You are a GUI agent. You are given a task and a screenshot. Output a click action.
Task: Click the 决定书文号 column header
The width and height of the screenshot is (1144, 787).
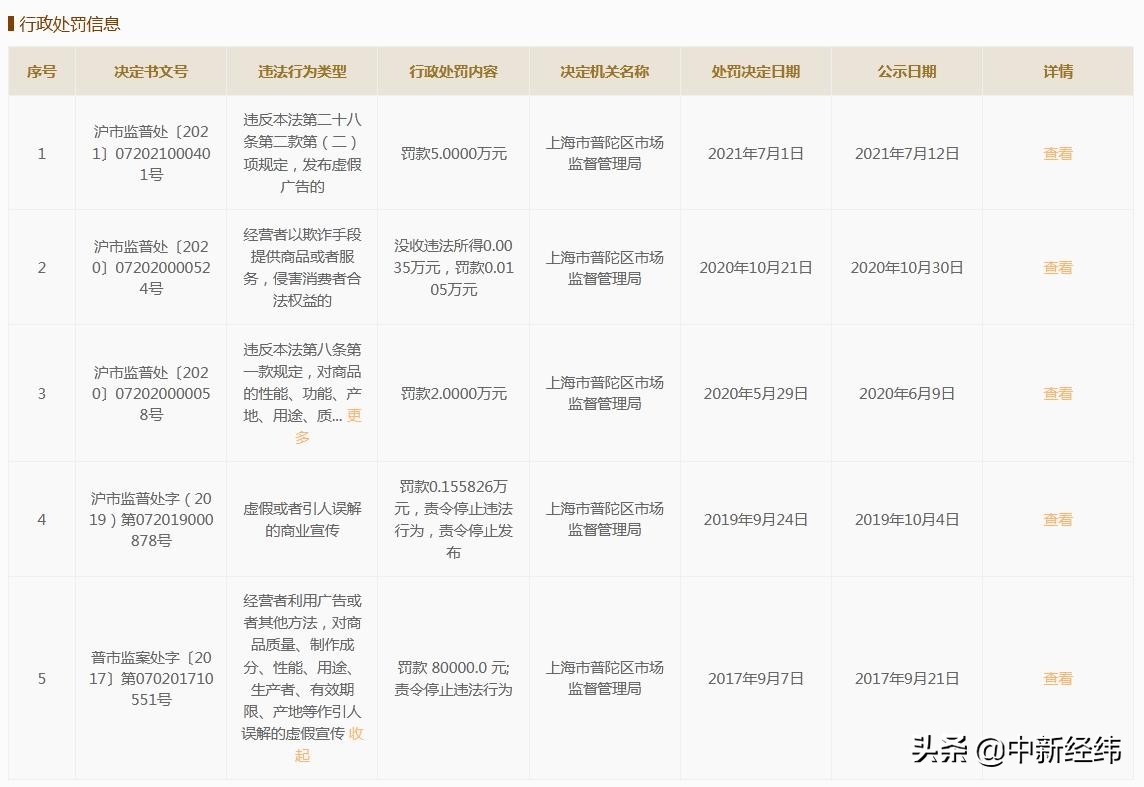151,71
